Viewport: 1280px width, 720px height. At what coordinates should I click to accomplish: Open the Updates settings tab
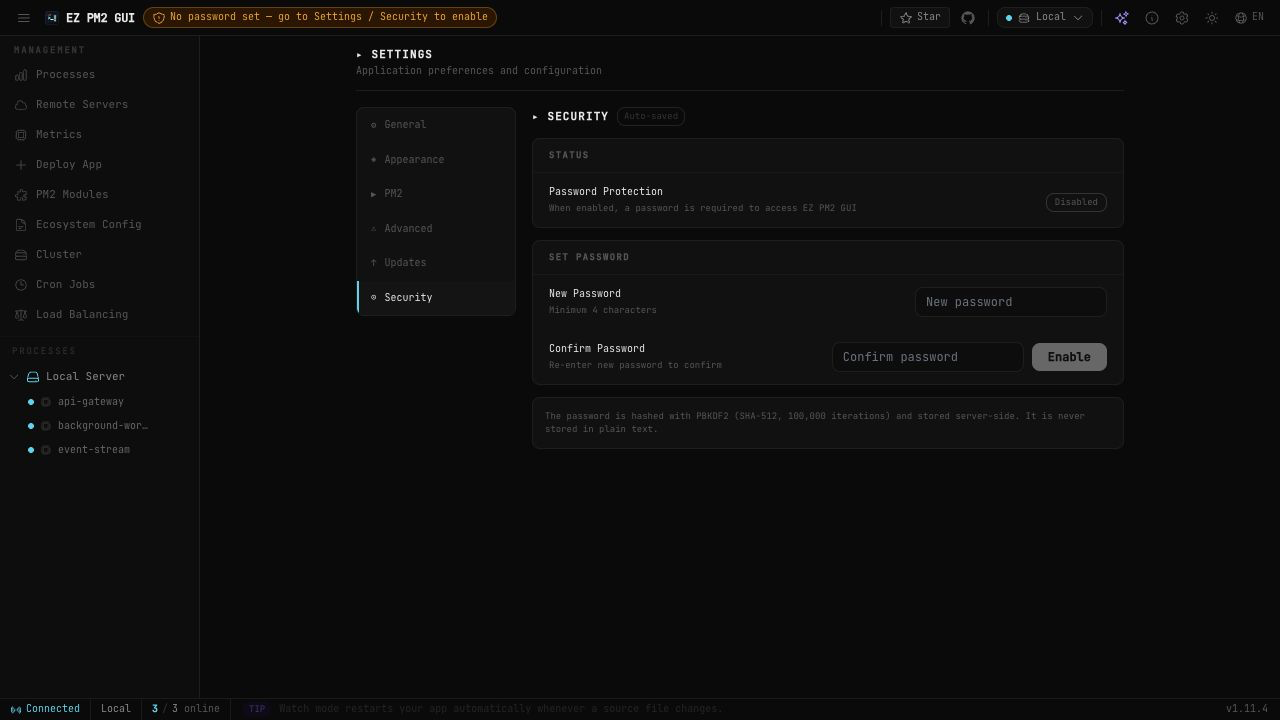pyautogui.click(x=436, y=263)
